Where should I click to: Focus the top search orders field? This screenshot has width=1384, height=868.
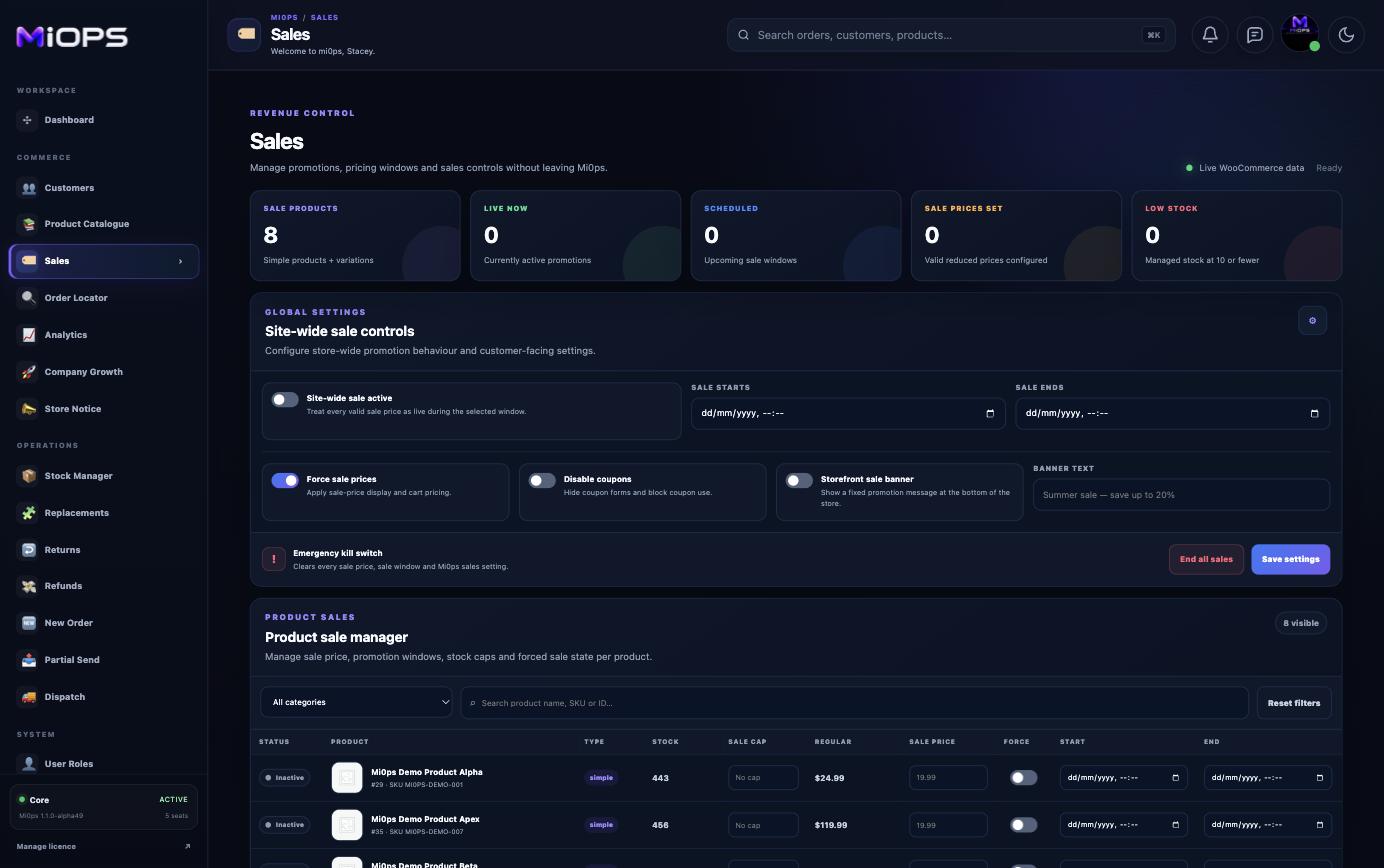point(951,35)
